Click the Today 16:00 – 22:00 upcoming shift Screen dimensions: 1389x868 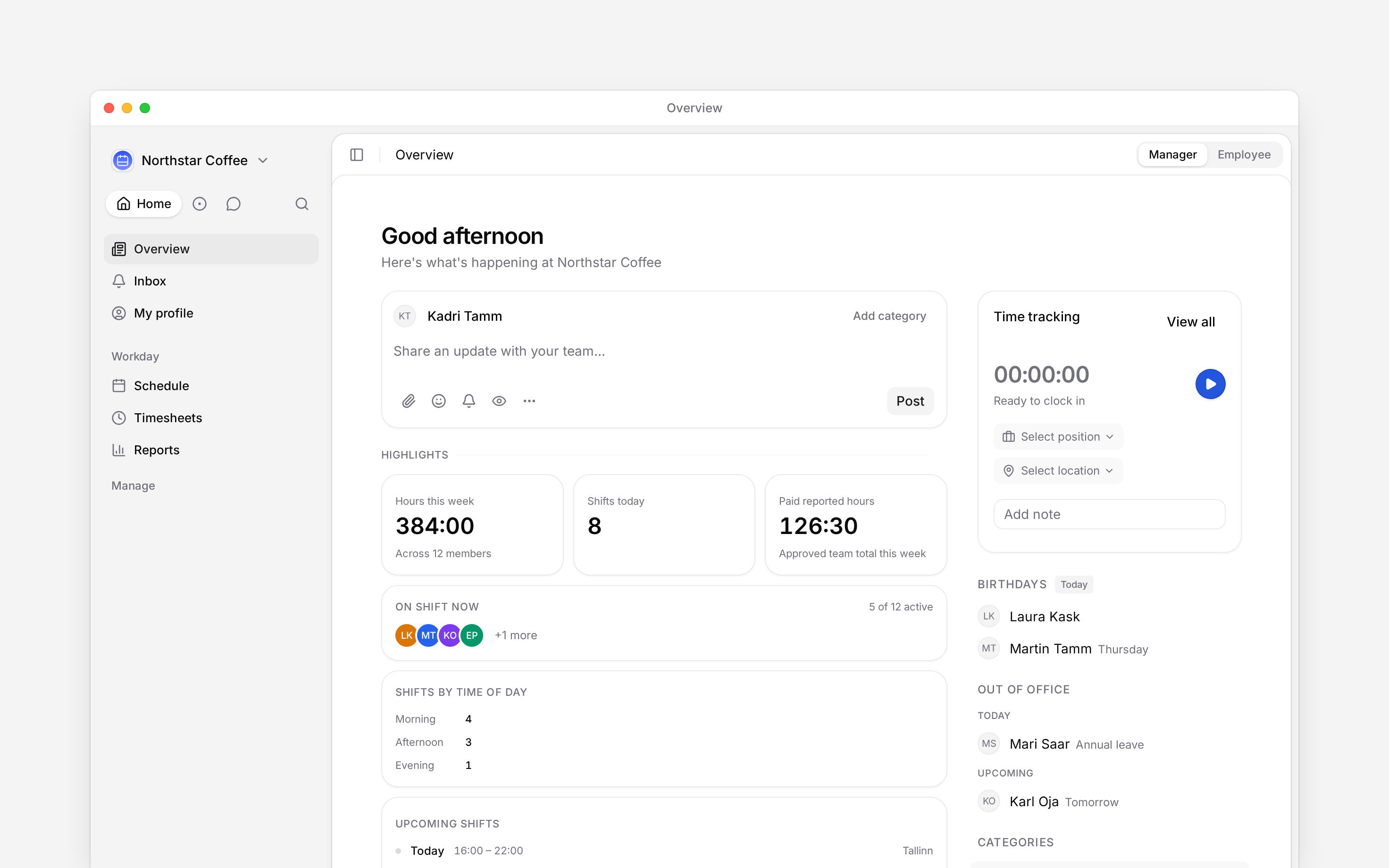point(663,851)
